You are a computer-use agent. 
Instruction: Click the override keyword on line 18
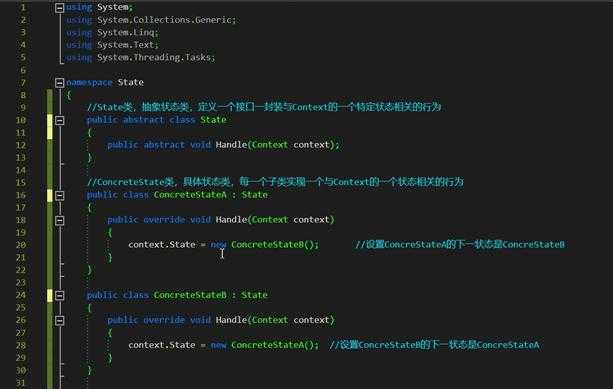[x=164, y=220]
